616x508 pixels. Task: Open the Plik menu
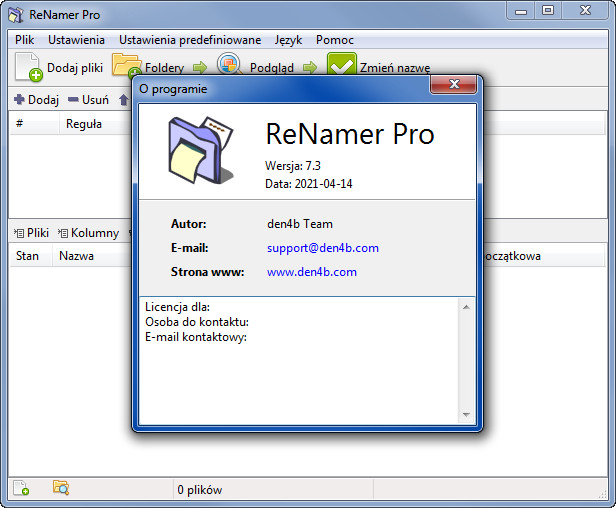point(24,40)
